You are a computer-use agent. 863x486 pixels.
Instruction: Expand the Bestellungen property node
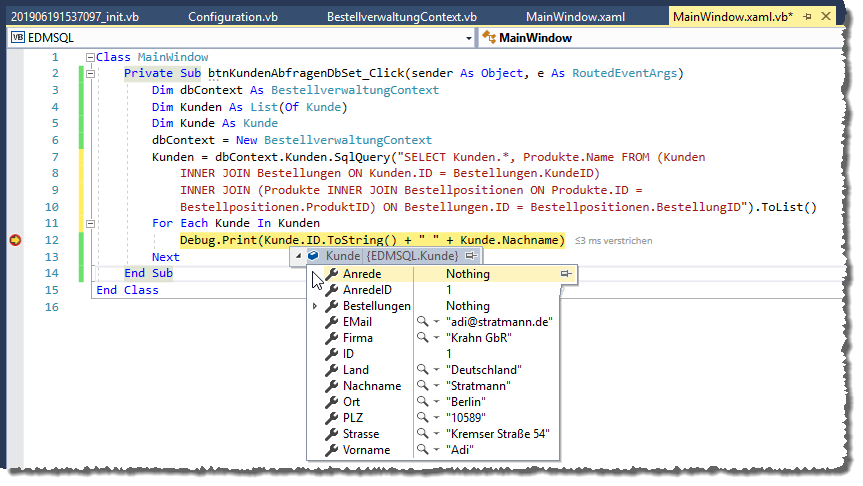(x=317, y=306)
